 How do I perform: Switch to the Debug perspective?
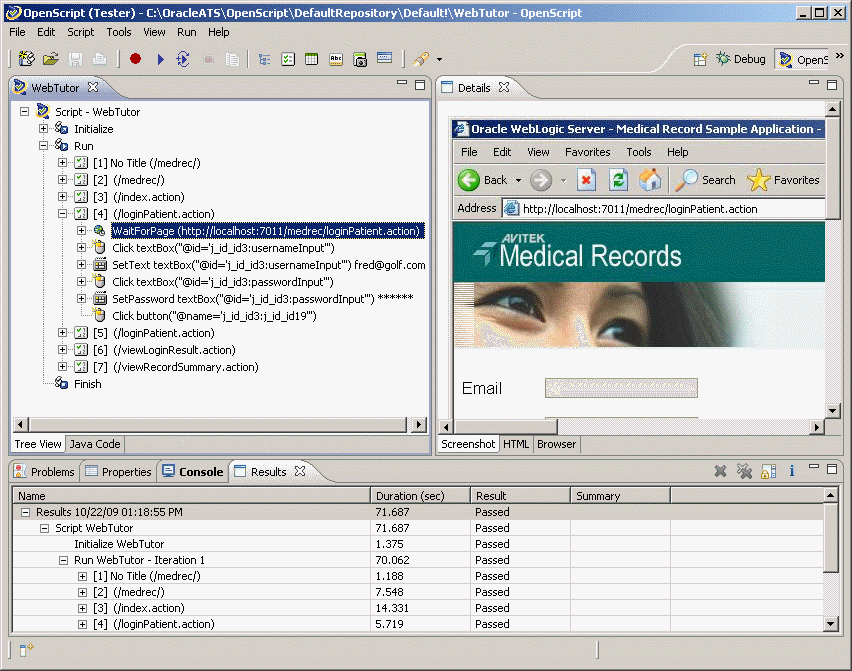740,60
